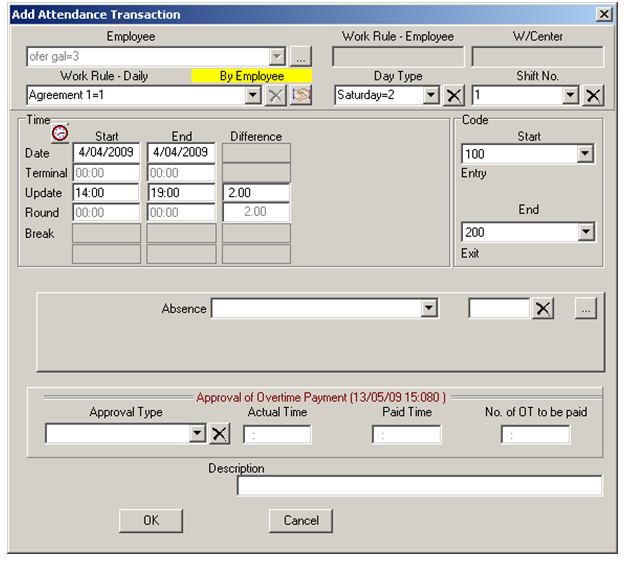Click the Description text field
Screen dimensions: 627x562
click(x=419, y=486)
